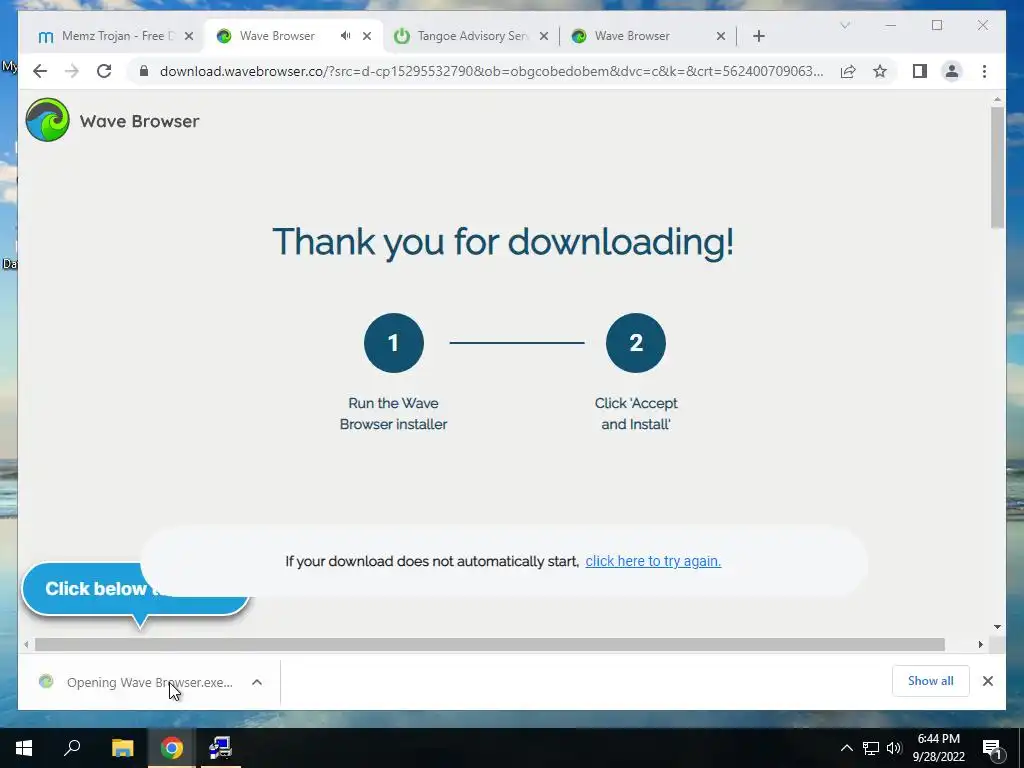Close the last Wave Browser tab
The width and height of the screenshot is (1024, 768).
click(x=721, y=36)
